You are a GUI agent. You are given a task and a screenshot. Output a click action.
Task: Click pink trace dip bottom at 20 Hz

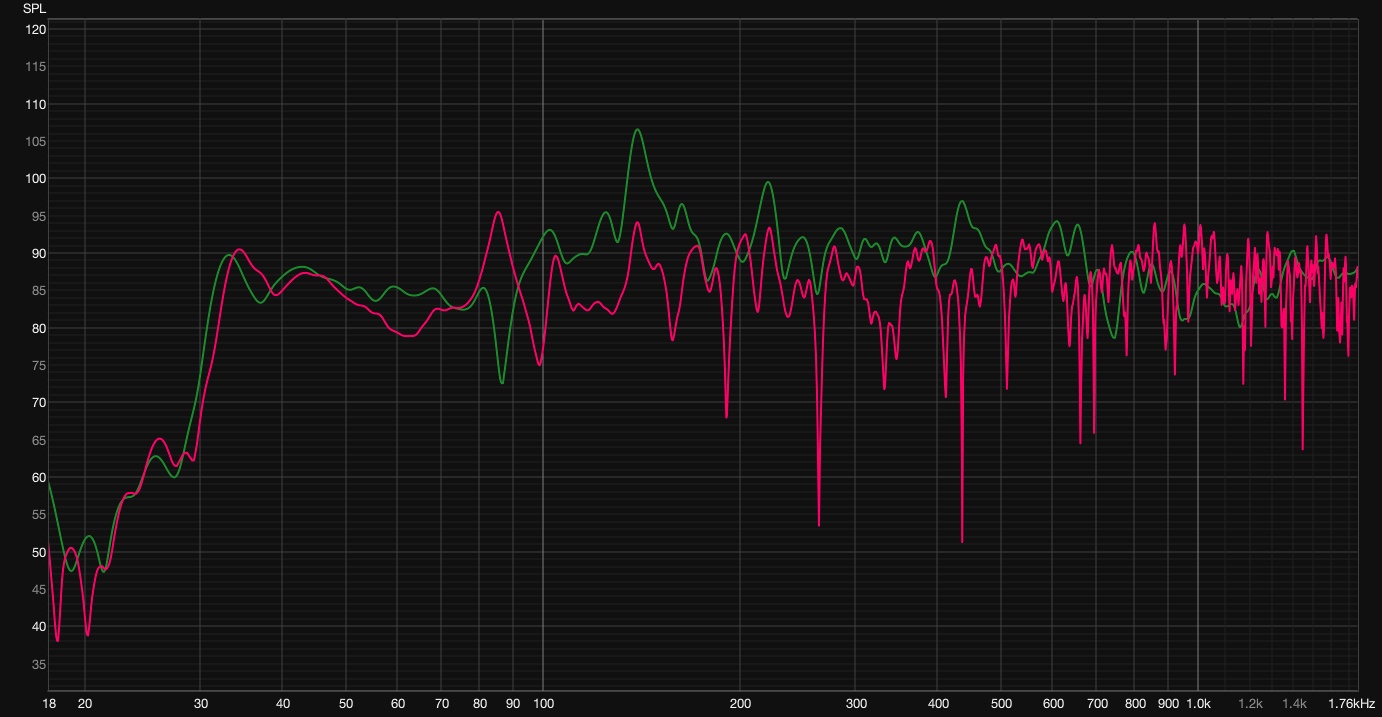click(87, 635)
